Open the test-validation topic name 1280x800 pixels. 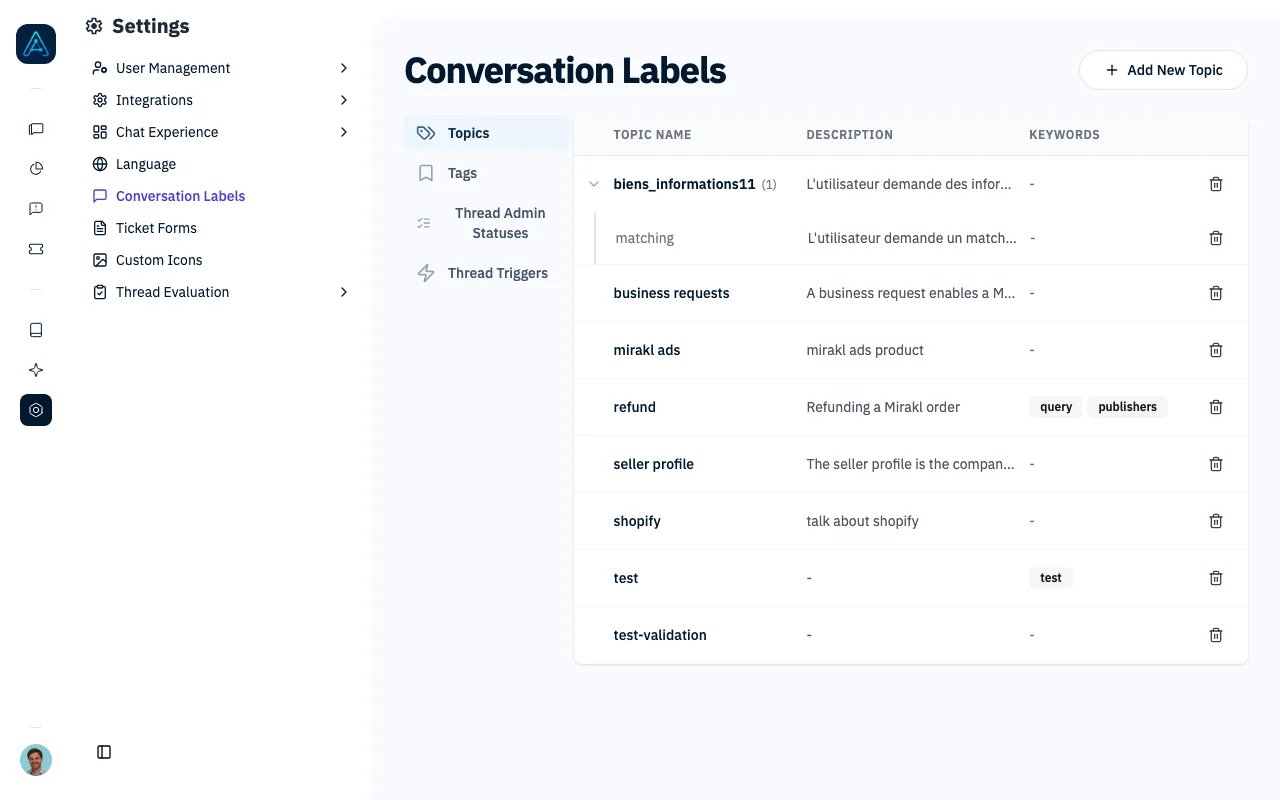tap(659, 635)
